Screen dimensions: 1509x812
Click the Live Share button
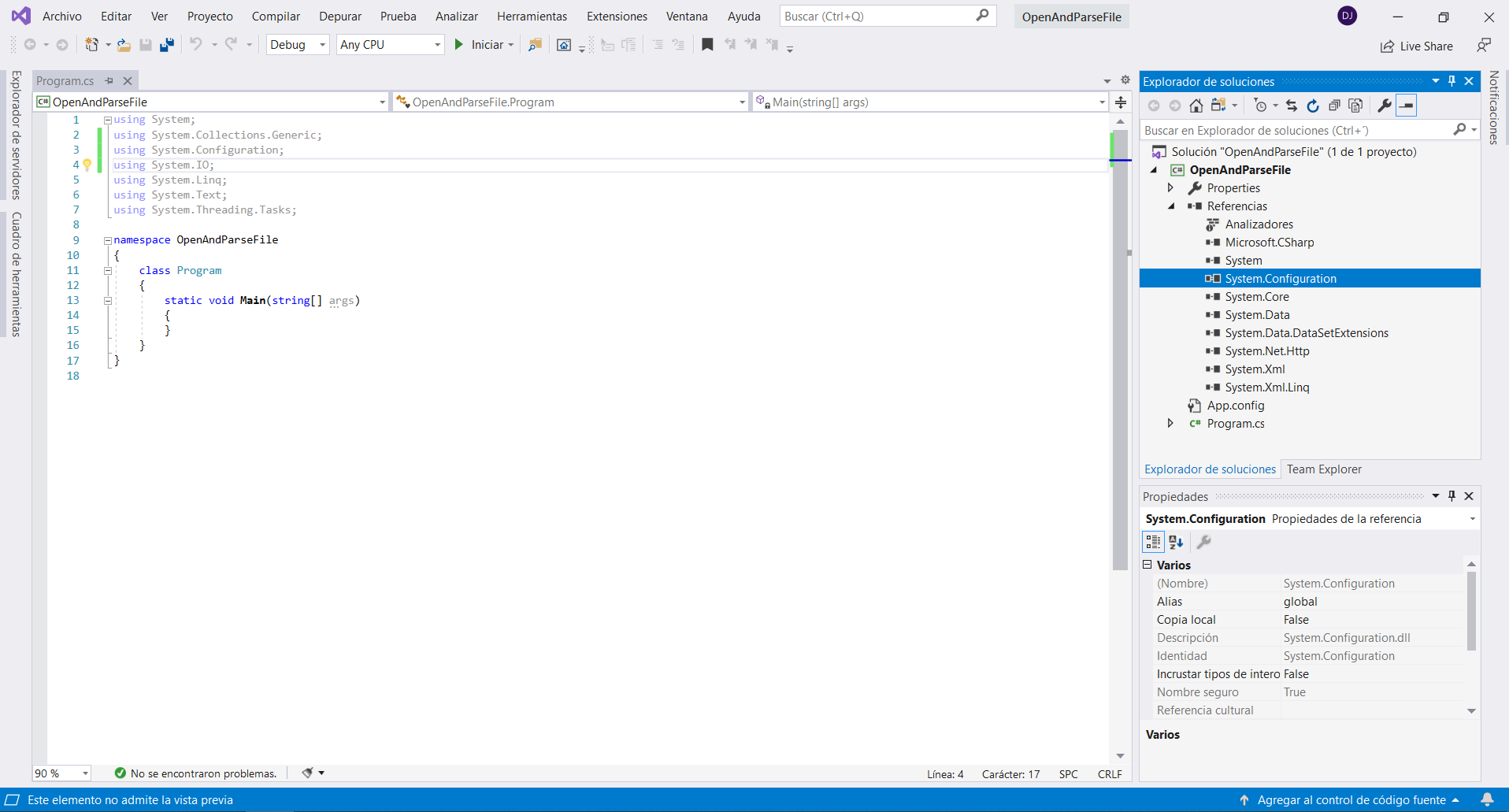1417,46
